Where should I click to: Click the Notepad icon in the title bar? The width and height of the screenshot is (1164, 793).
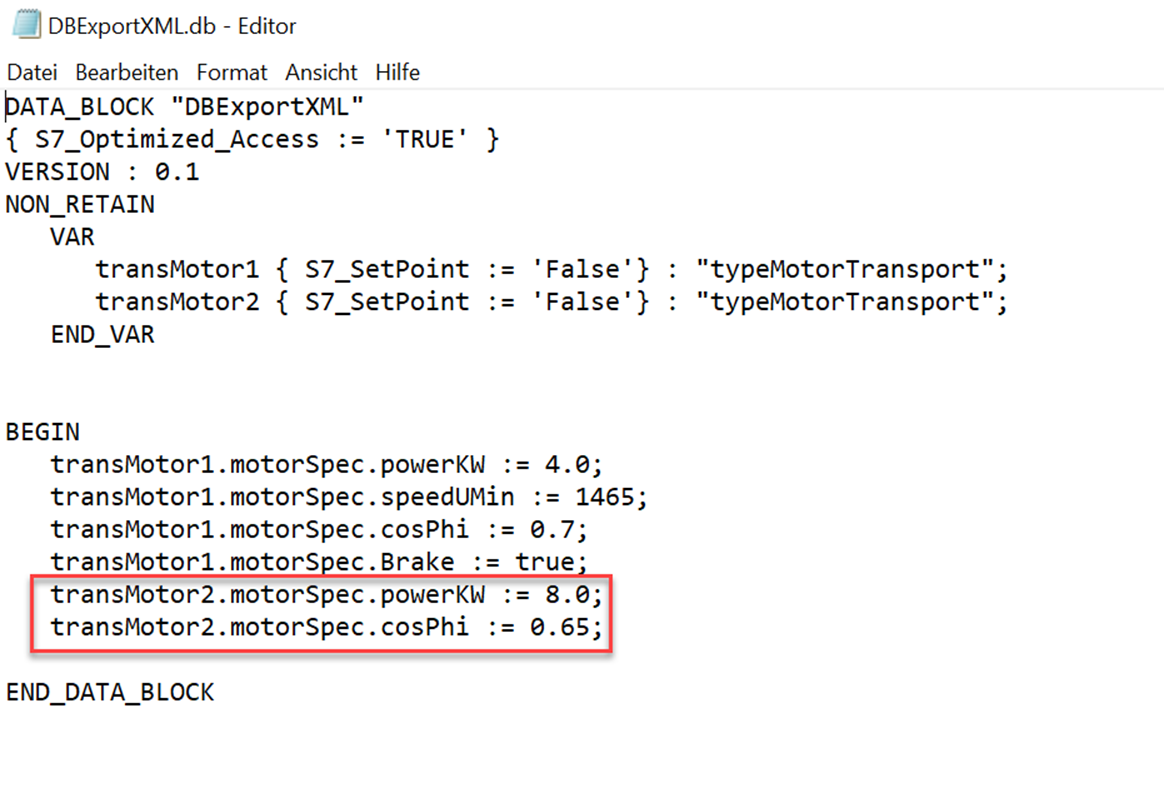26,26
